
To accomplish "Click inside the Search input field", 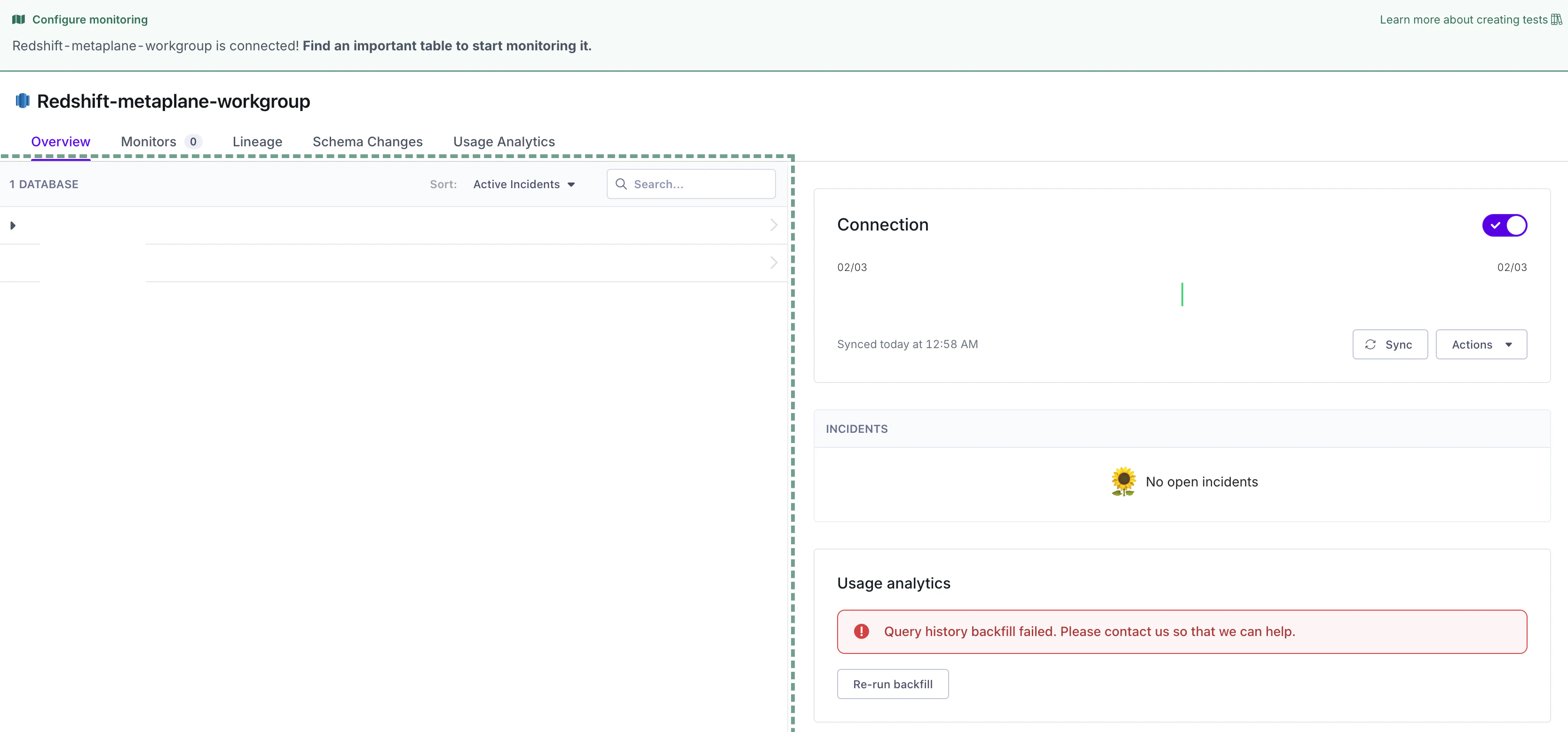I will (691, 184).
